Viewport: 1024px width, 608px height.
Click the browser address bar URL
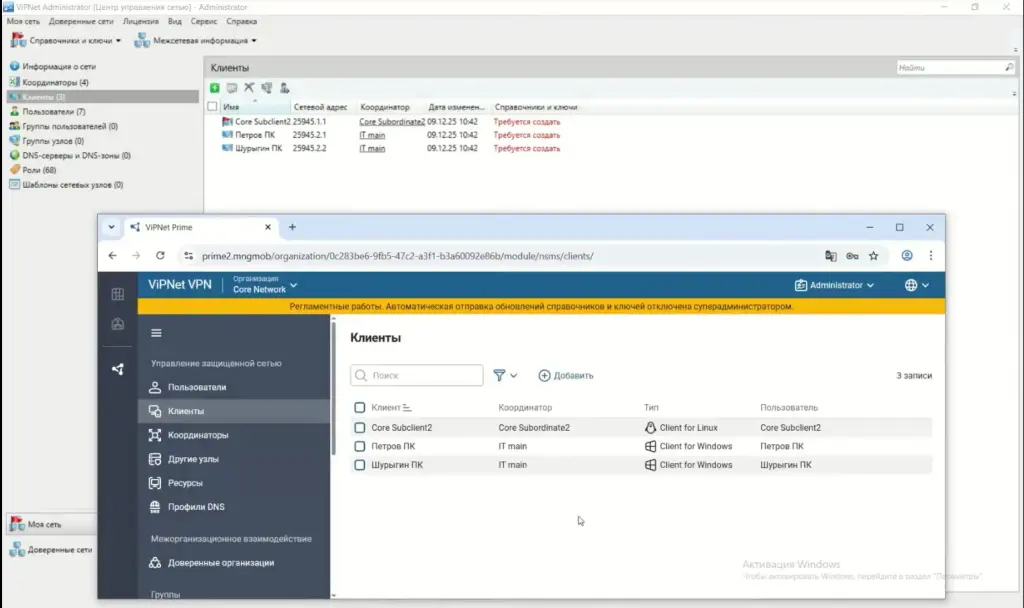[x=397, y=256]
